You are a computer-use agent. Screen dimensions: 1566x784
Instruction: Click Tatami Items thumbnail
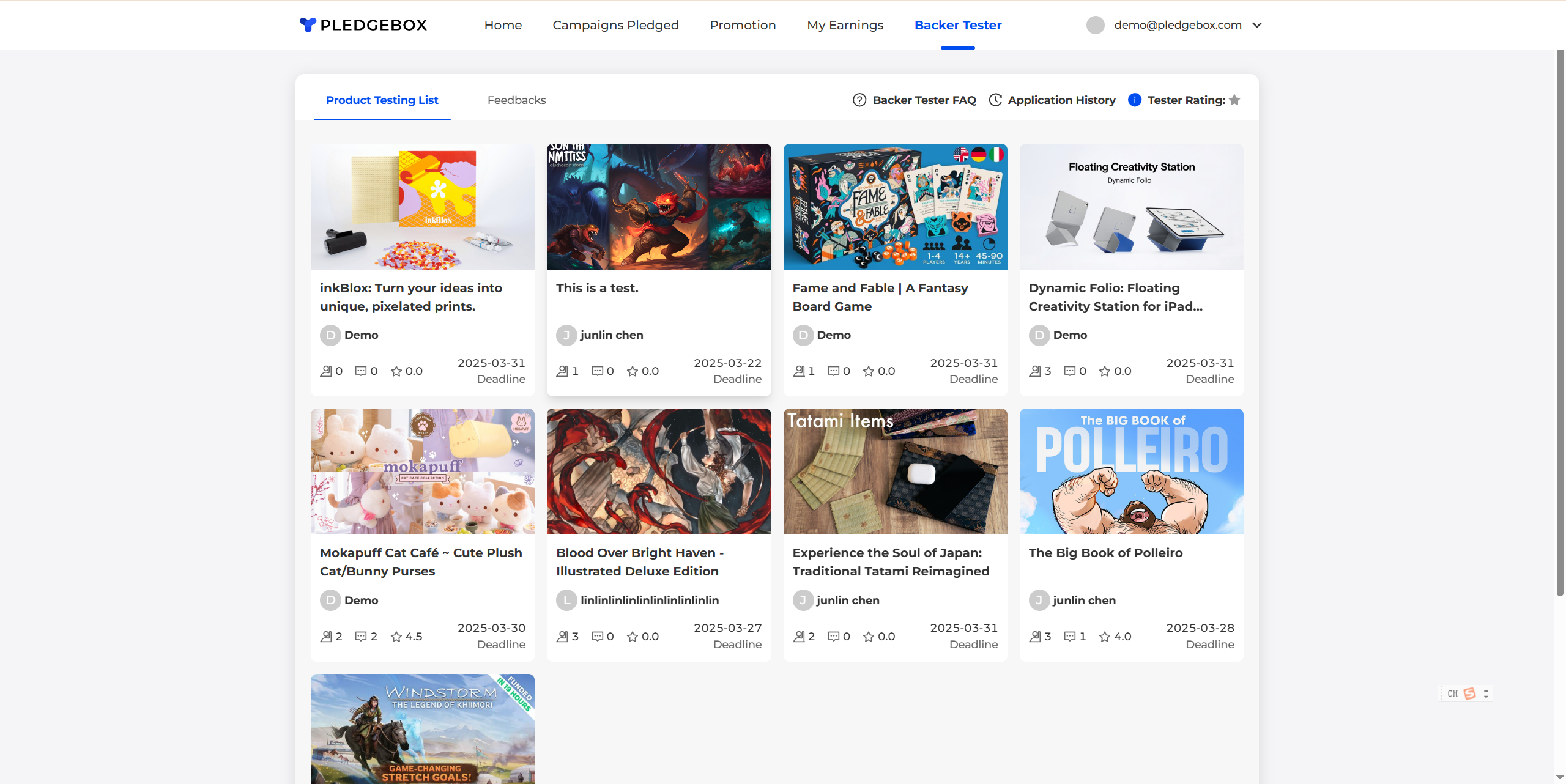[895, 472]
